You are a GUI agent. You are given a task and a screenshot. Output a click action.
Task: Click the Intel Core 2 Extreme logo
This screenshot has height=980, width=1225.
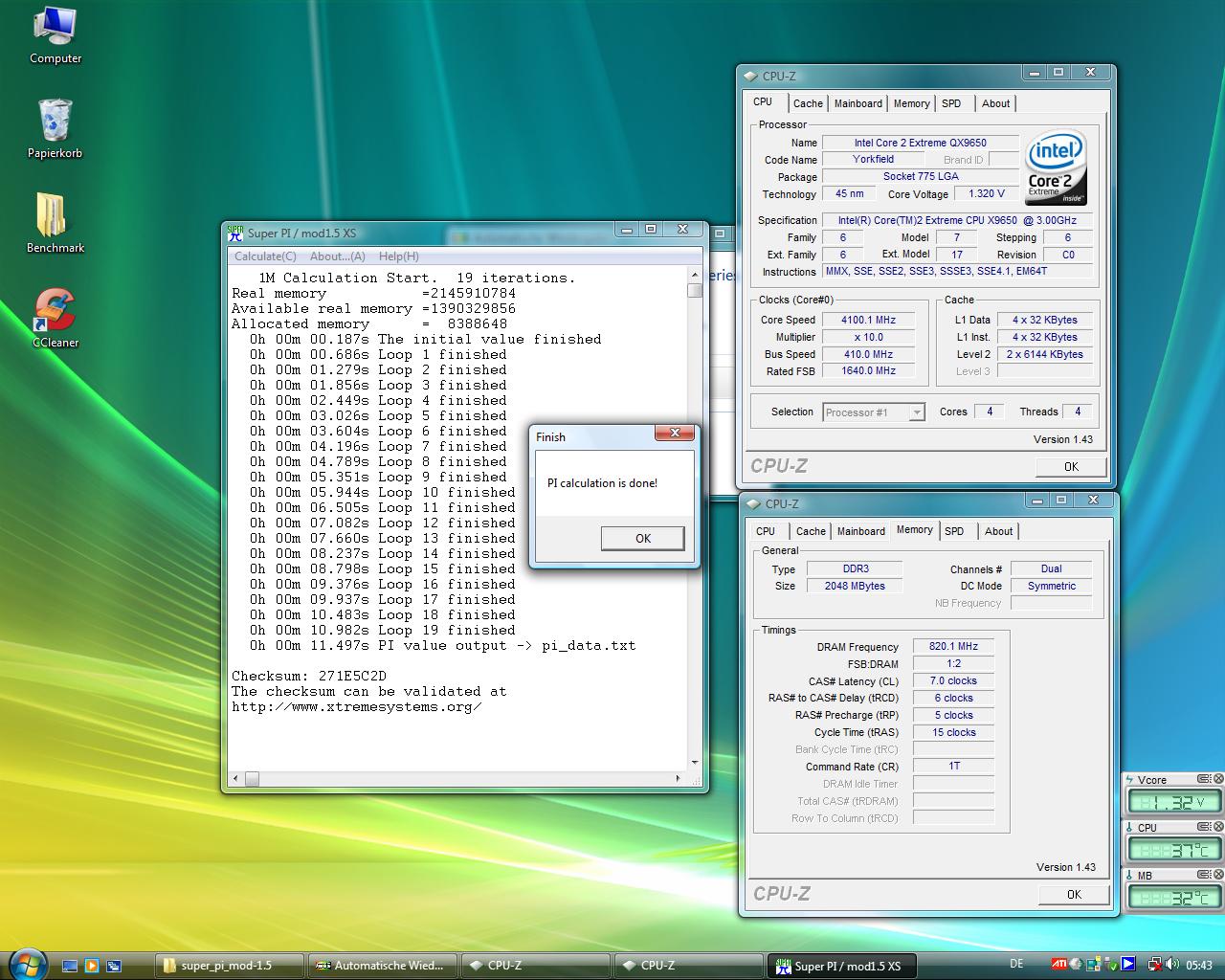[x=1056, y=167]
